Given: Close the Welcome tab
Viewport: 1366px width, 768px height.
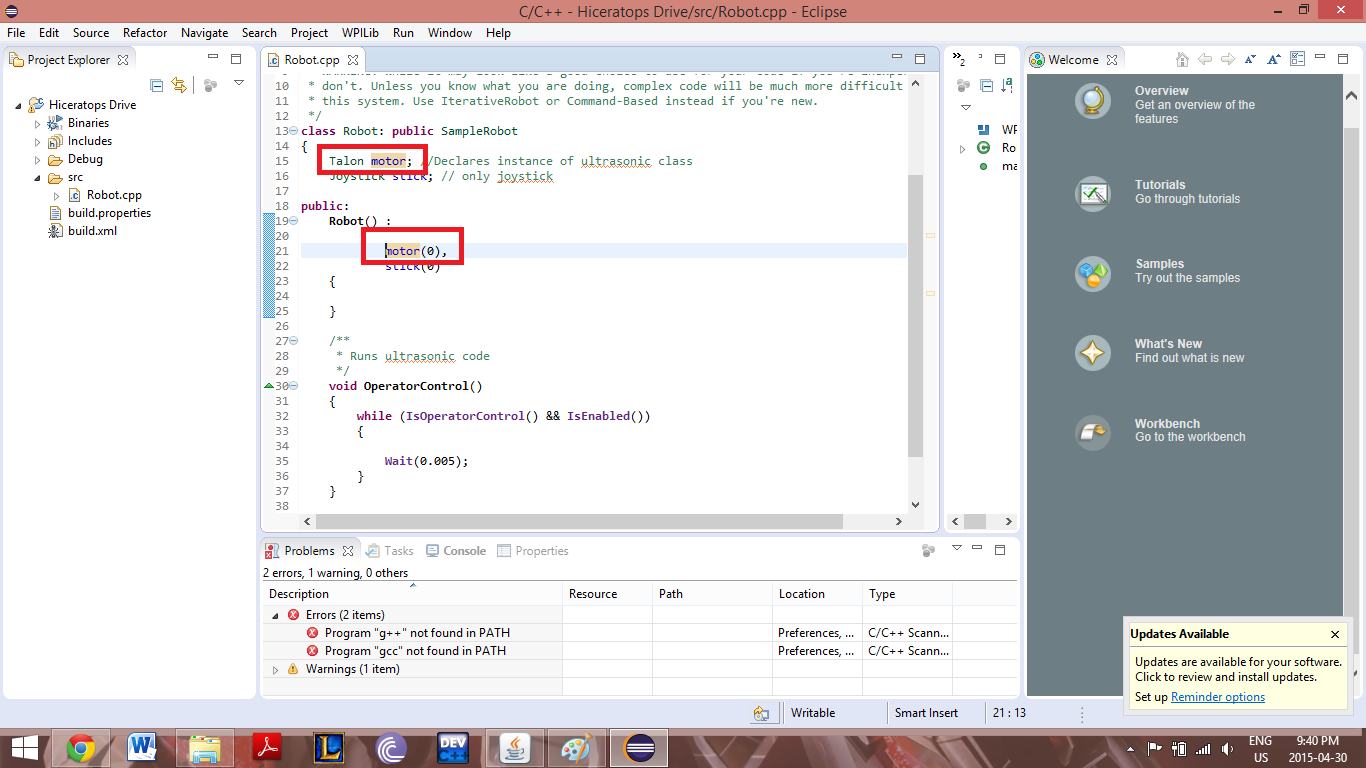Looking at the screenshot, I should pos(1110,60).
